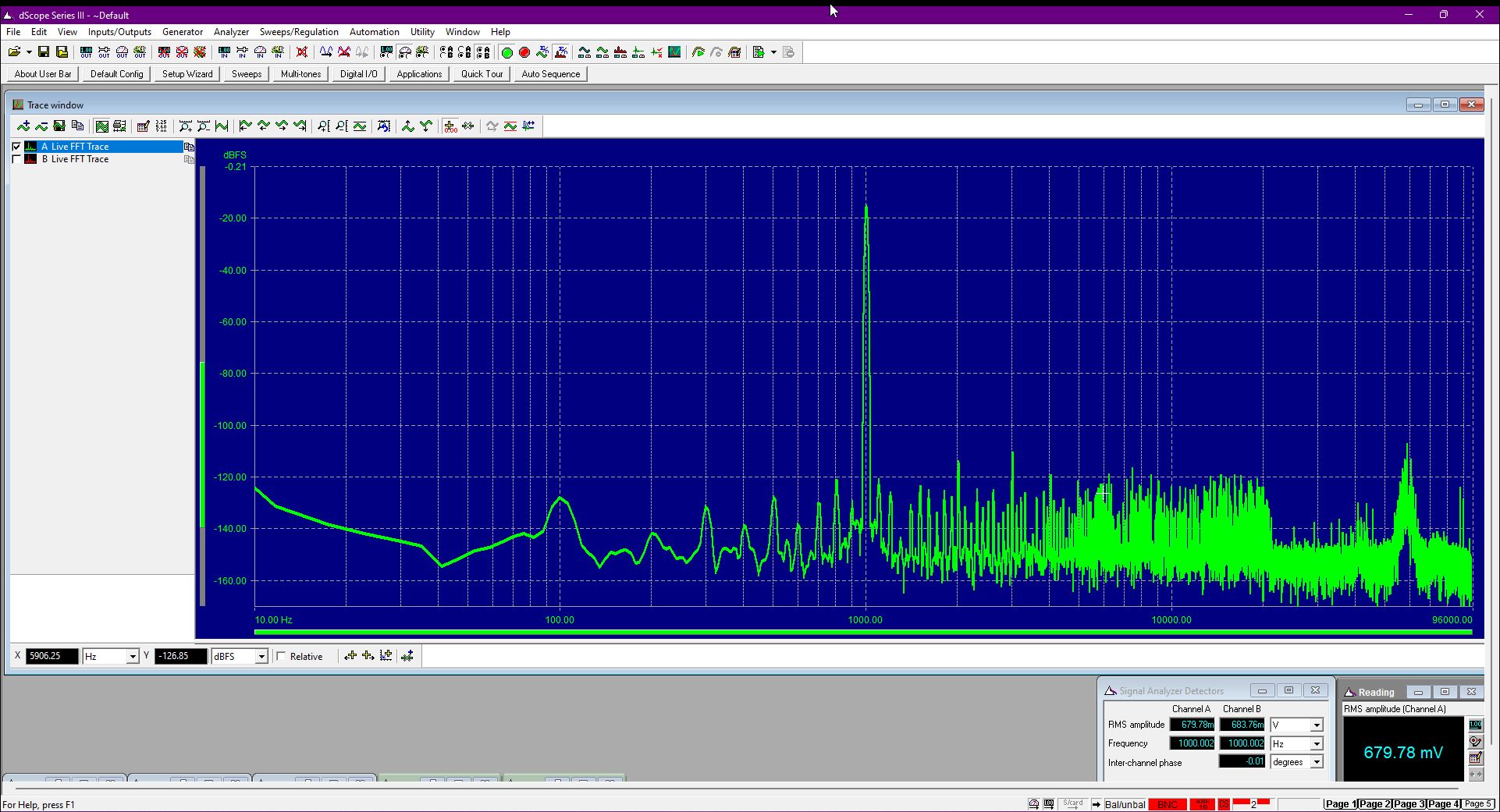
Task: Click the add trace plus icon
Action: [x=23, y=126]
